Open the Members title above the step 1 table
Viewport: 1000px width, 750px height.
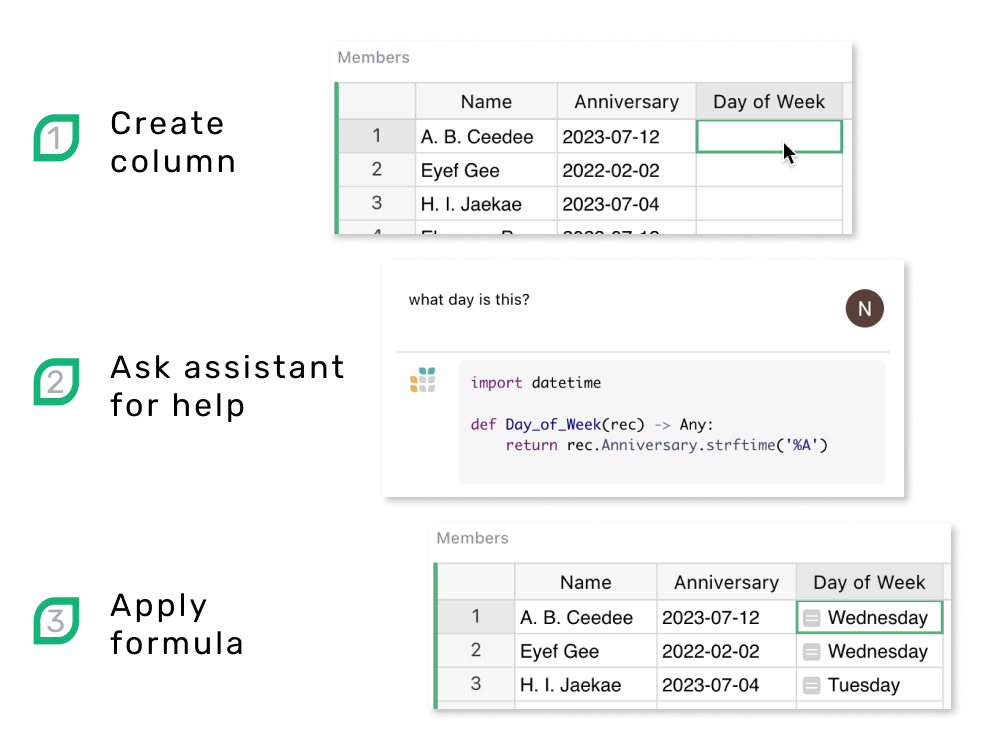click(x=373, y=58)
